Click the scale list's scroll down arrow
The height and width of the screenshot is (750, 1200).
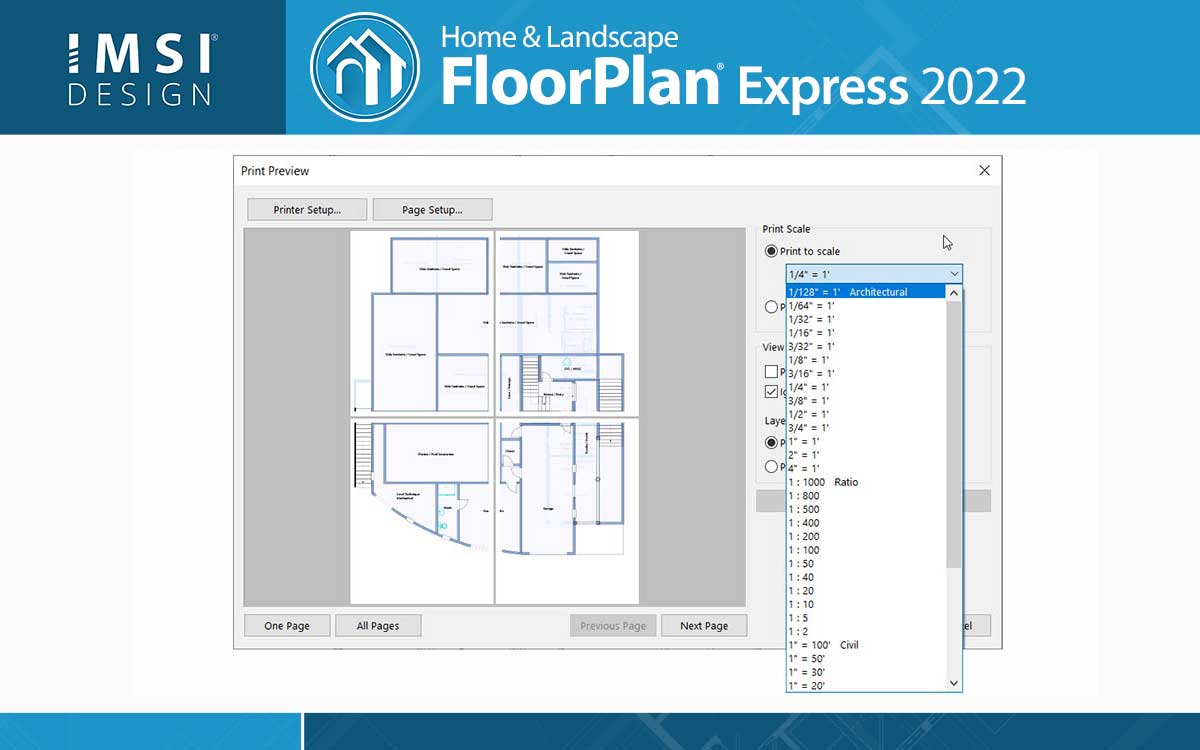click(954, 683)
